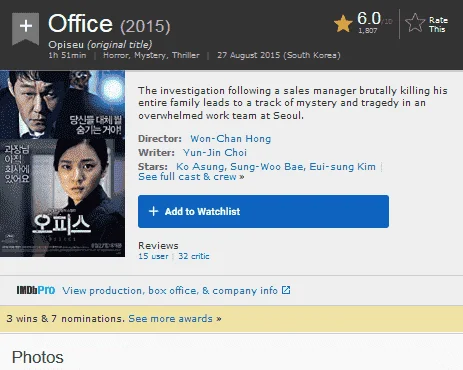Open the 32 critic reviews link

[194, 256]
